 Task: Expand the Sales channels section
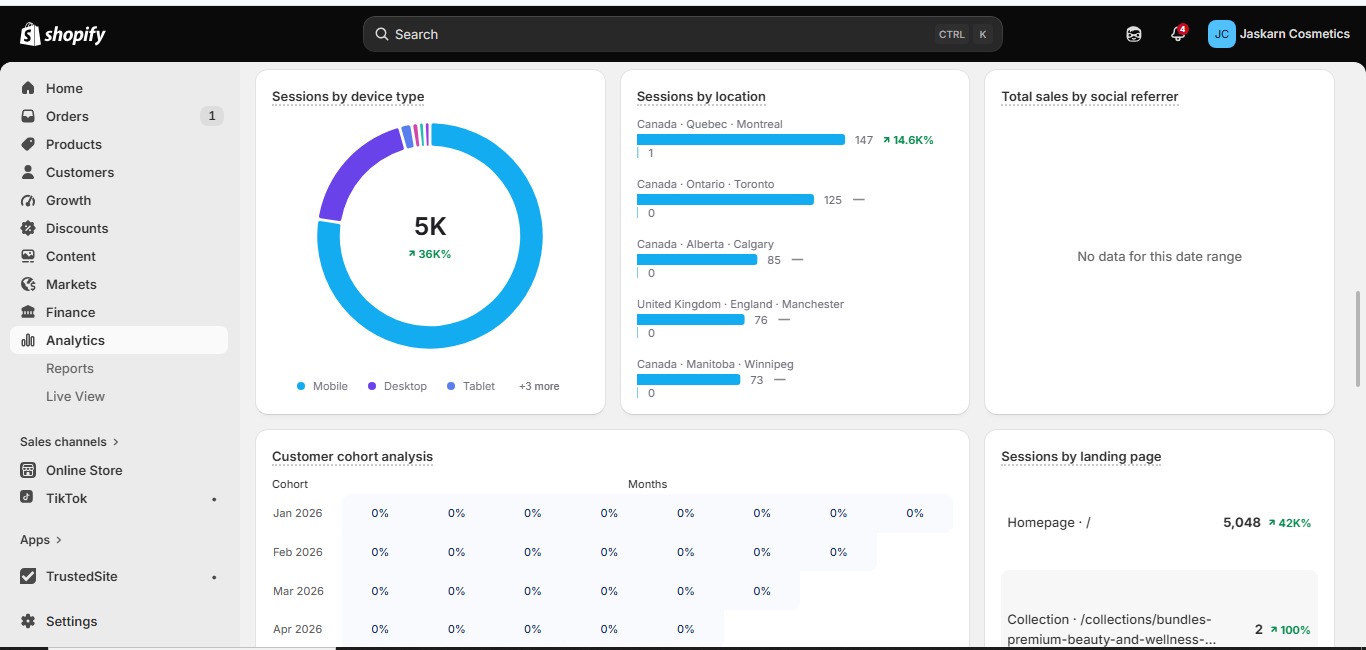tap(70, 441)
